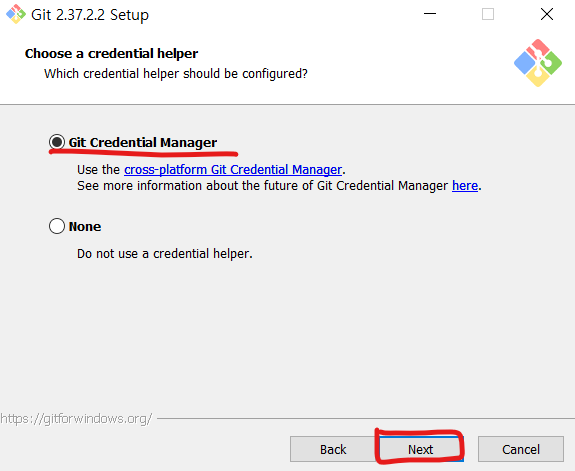The width and height of the screenshot is (575, 471).
Task: Click the 'Git 2.37.2.2 Setup' title text
Action: pyautogui.click(x=90, y=15)
